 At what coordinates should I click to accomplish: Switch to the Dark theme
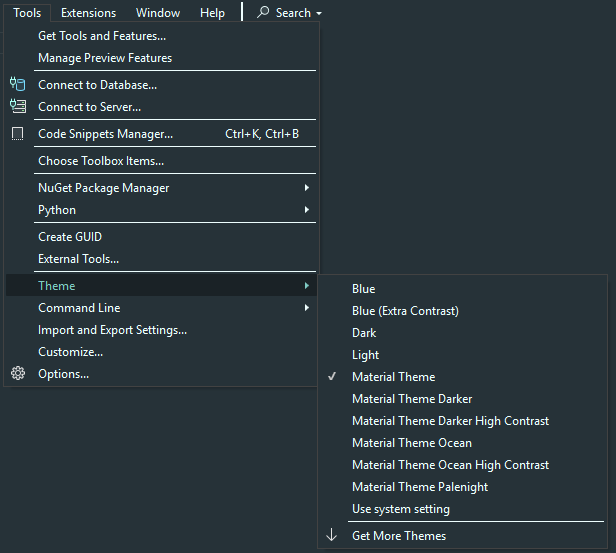tap(364, 333)
